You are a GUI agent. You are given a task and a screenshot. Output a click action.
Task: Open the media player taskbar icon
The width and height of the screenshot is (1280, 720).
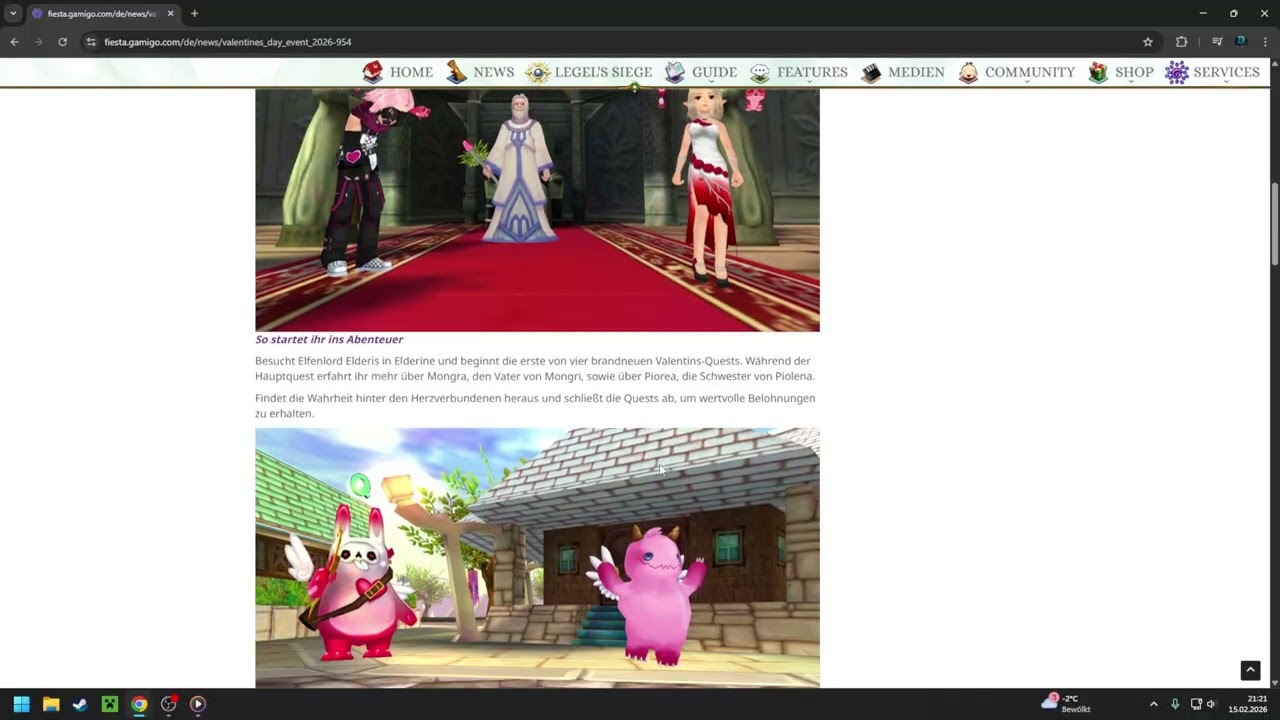(198, 704)
